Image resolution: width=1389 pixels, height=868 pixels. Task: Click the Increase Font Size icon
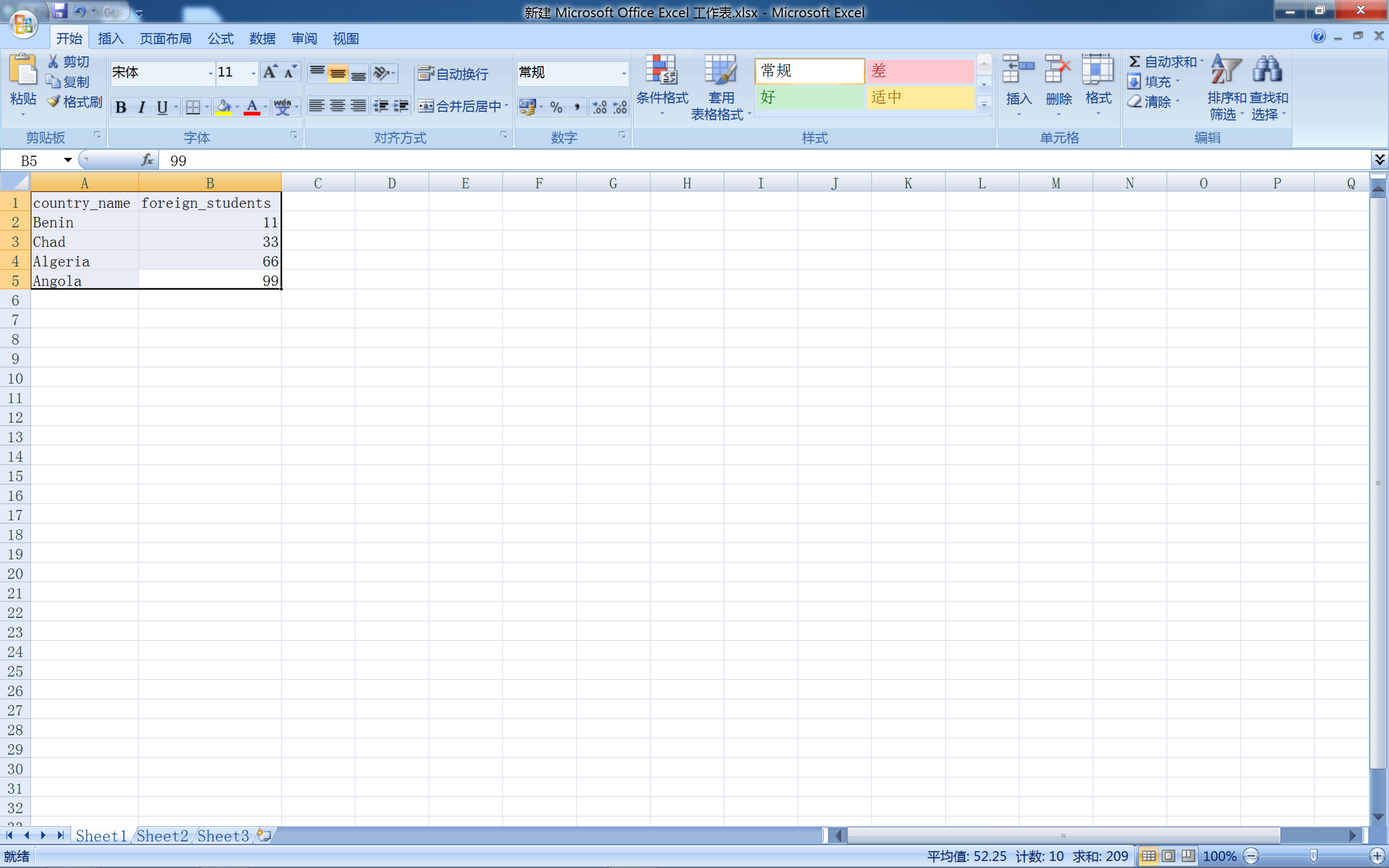pyautogui.click(x=270, y=72)
